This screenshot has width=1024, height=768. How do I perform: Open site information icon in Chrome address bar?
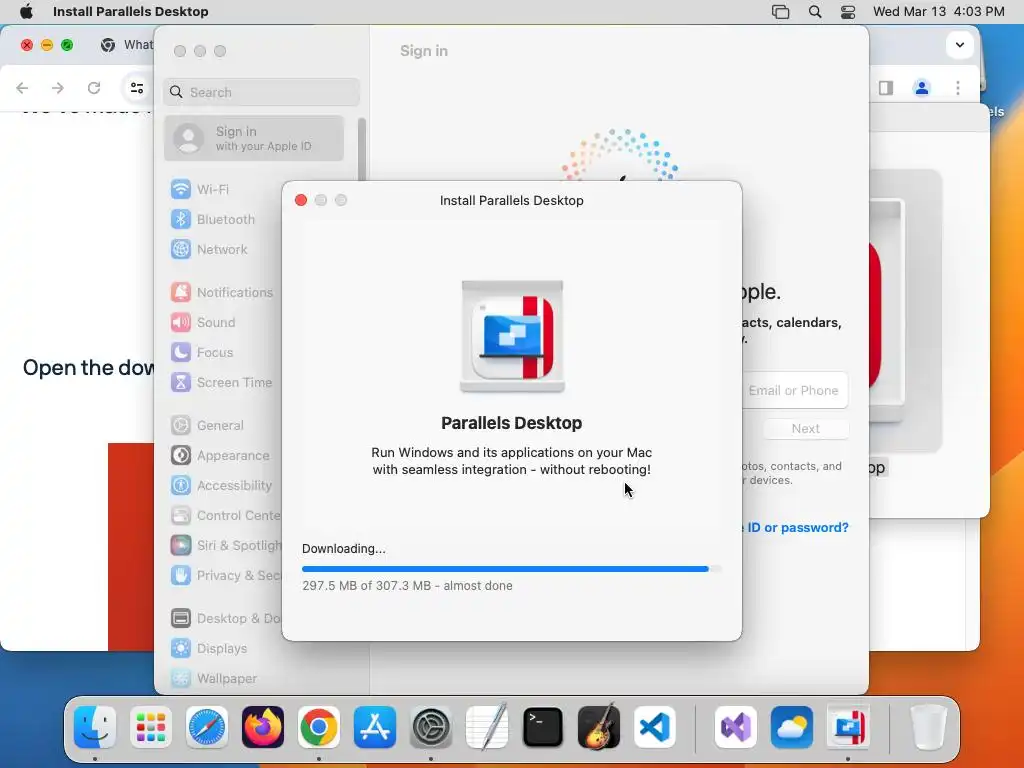(x=136, y=88)
